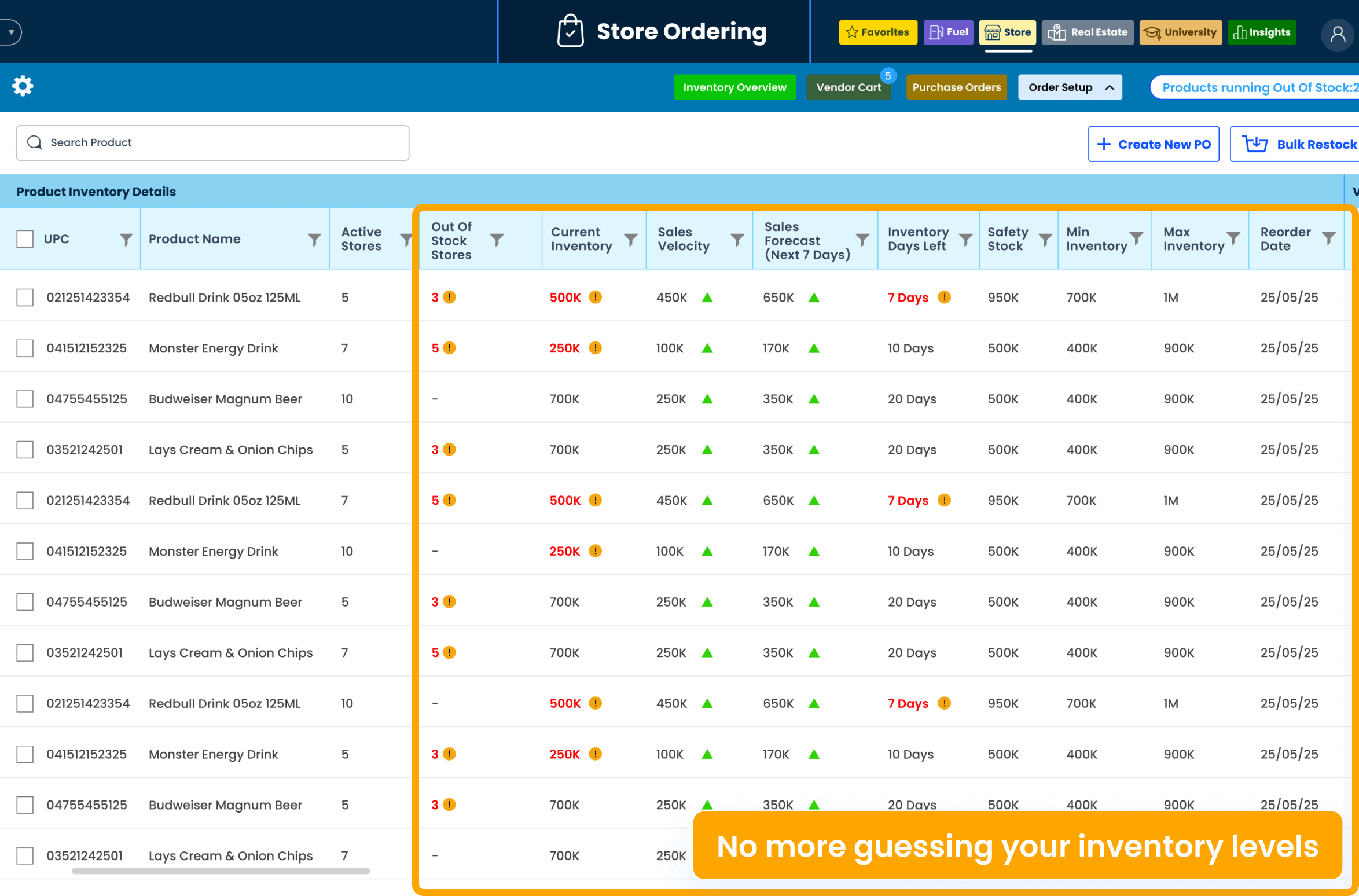Screen dimensions: 1359x896
Task: Check the Redbull Drink 05oz row checkbox
Action: [24, 298]
